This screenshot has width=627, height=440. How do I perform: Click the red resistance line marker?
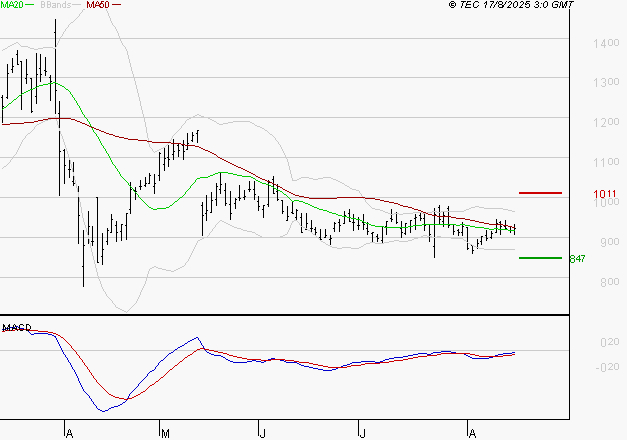[540, 192]
